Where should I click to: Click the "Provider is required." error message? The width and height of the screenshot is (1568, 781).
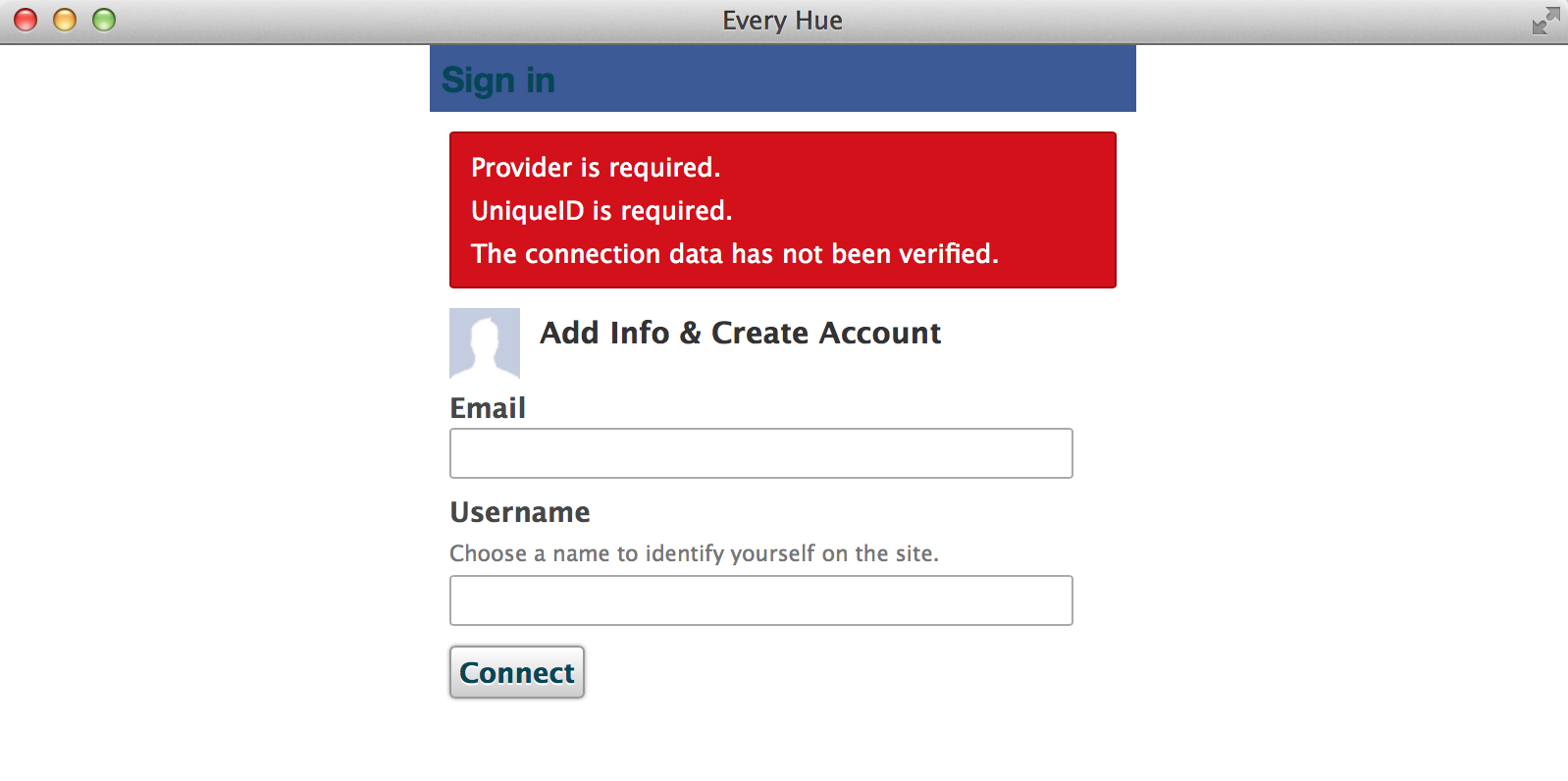(596, 168)
